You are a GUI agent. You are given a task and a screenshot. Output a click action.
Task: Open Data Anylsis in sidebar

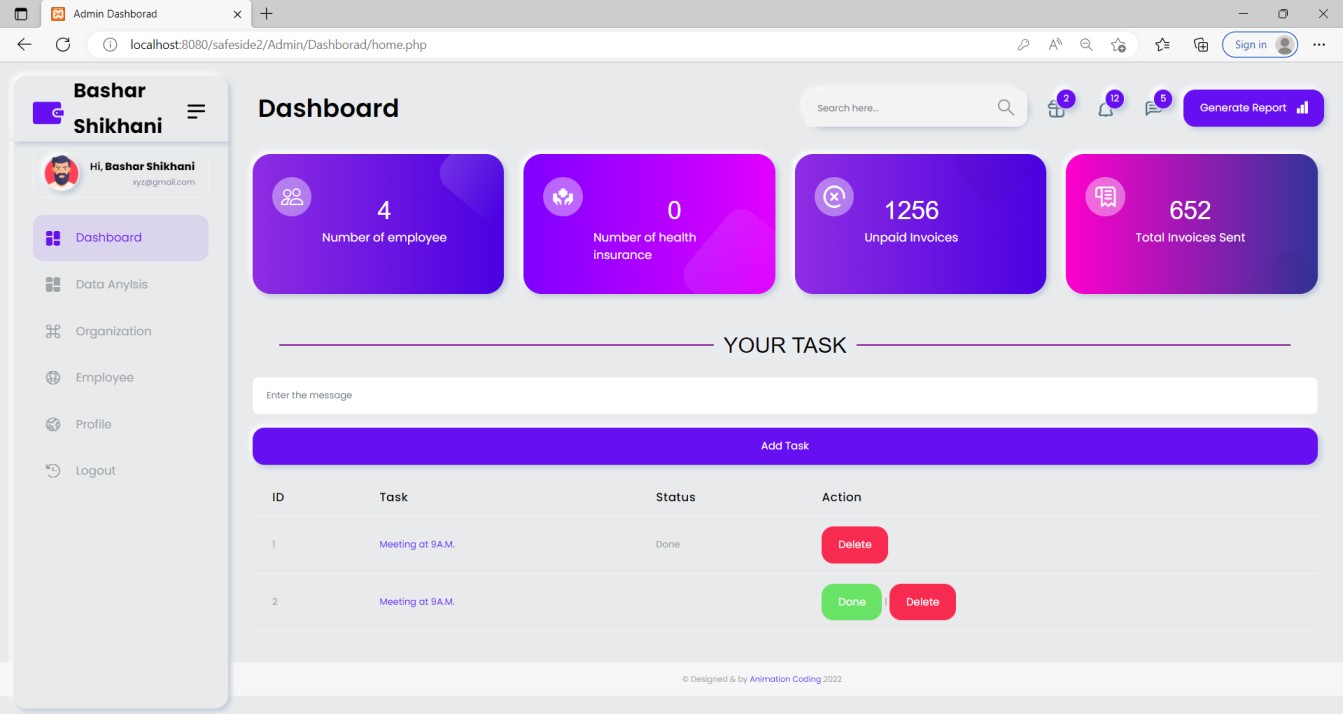coord(111,285)
